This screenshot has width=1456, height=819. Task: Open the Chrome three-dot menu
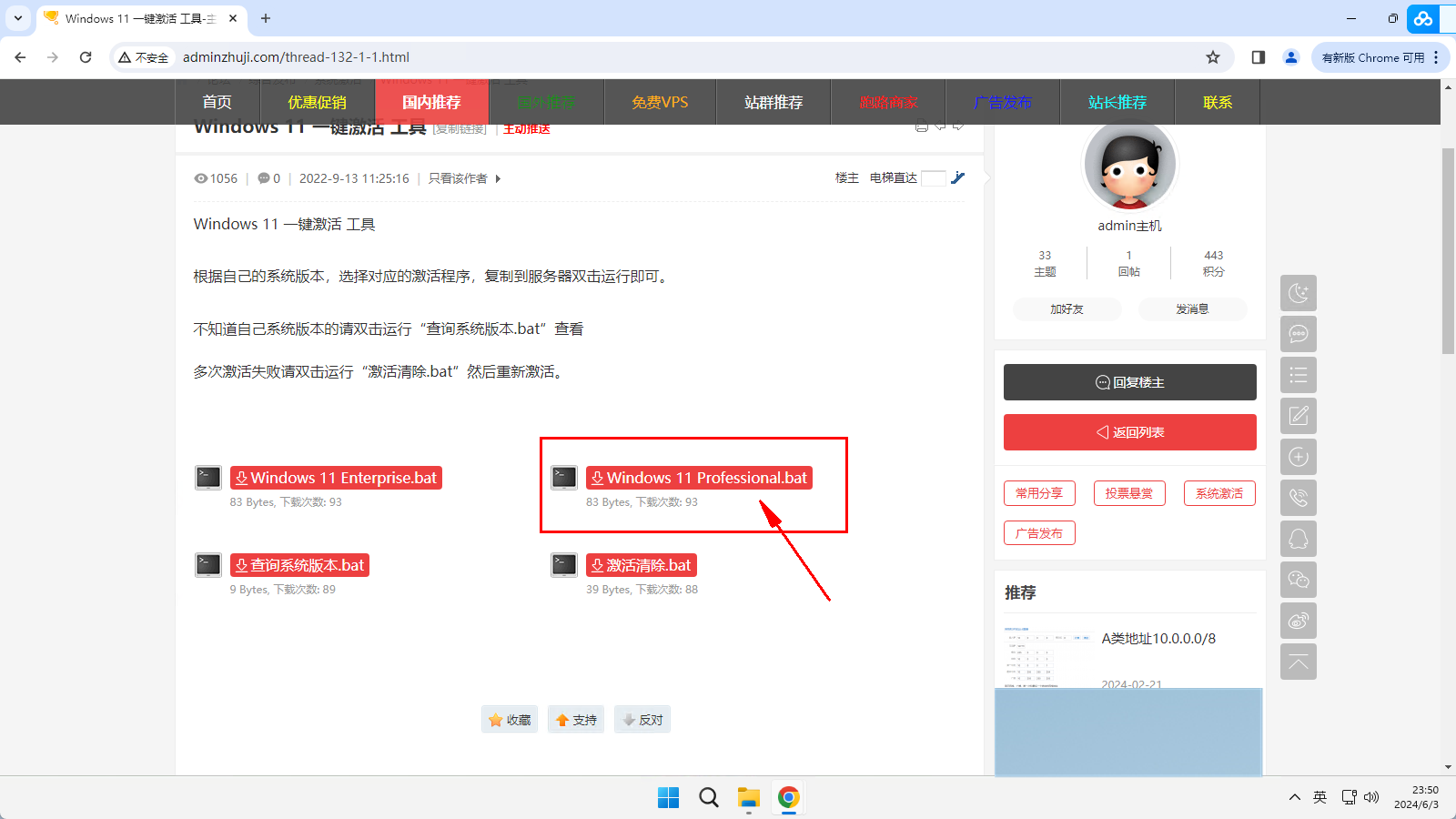1436,57
